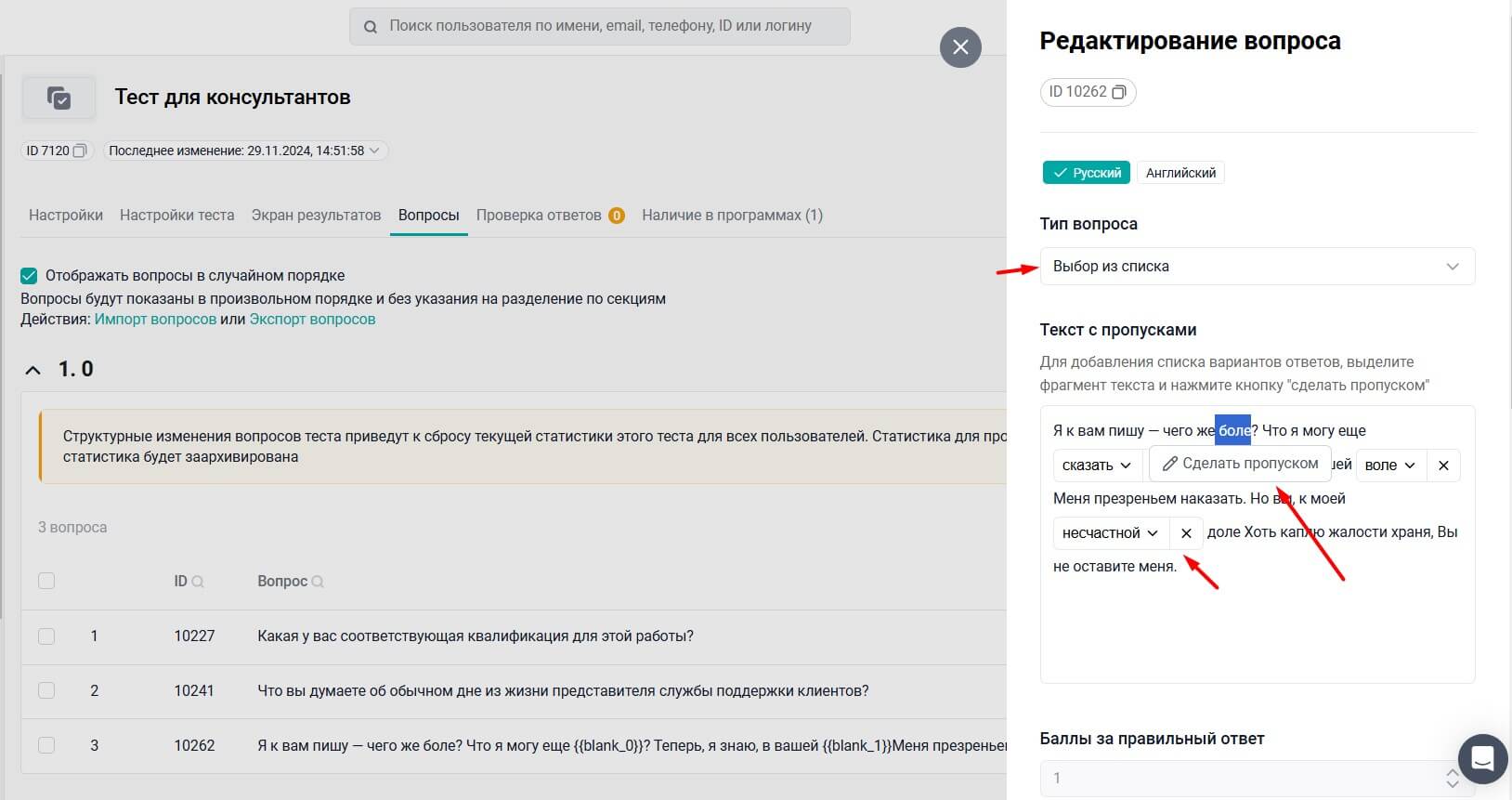Copy test ID 7120 with the copy icon
The height and width of the screenshot is (800, 1512).
pos(80,151)
